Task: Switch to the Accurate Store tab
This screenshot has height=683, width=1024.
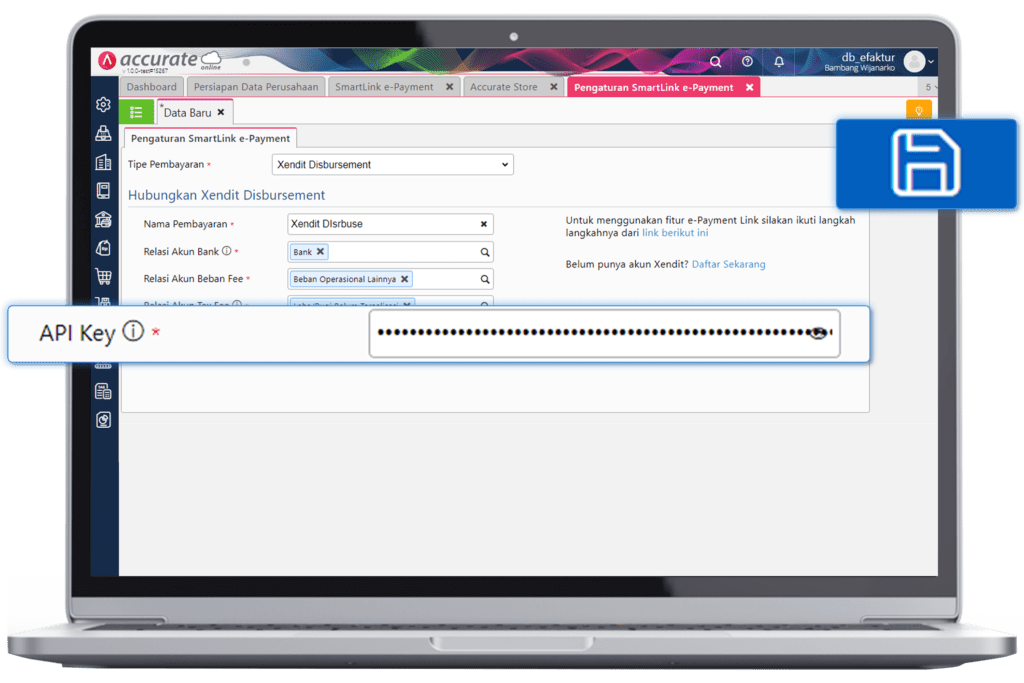Action: click(504, 87)
